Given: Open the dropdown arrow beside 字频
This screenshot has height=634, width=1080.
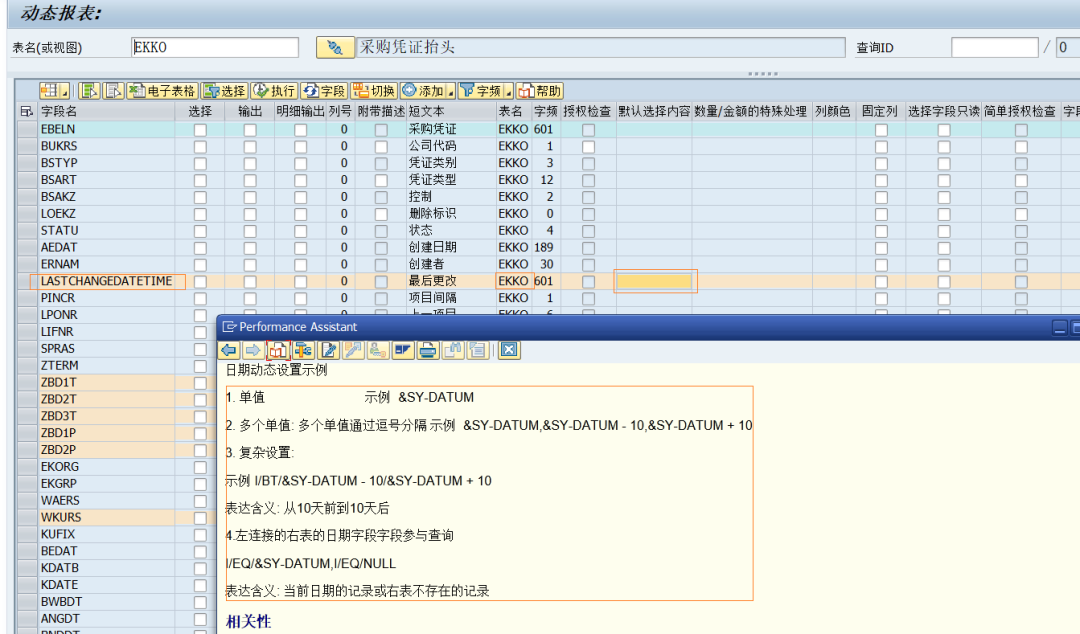Looking at the screenshot, I should click(x=509, y=91).
